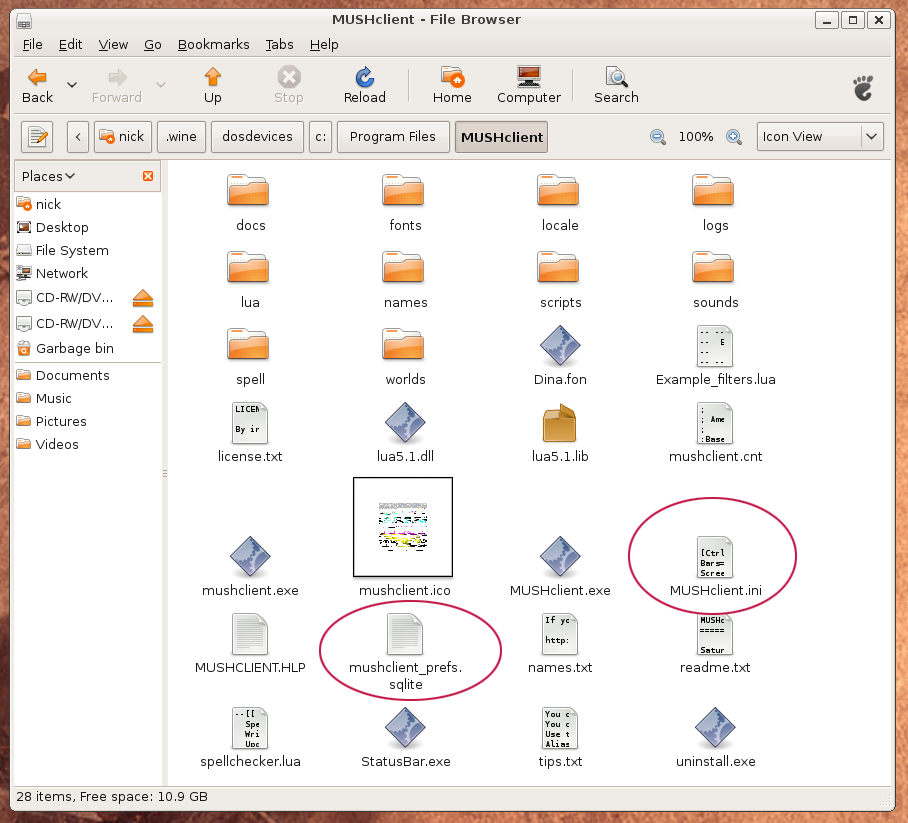Select the mushclient_prefs.sqlite file
This screenshot has height=823, width=908.
coord(405,634)
